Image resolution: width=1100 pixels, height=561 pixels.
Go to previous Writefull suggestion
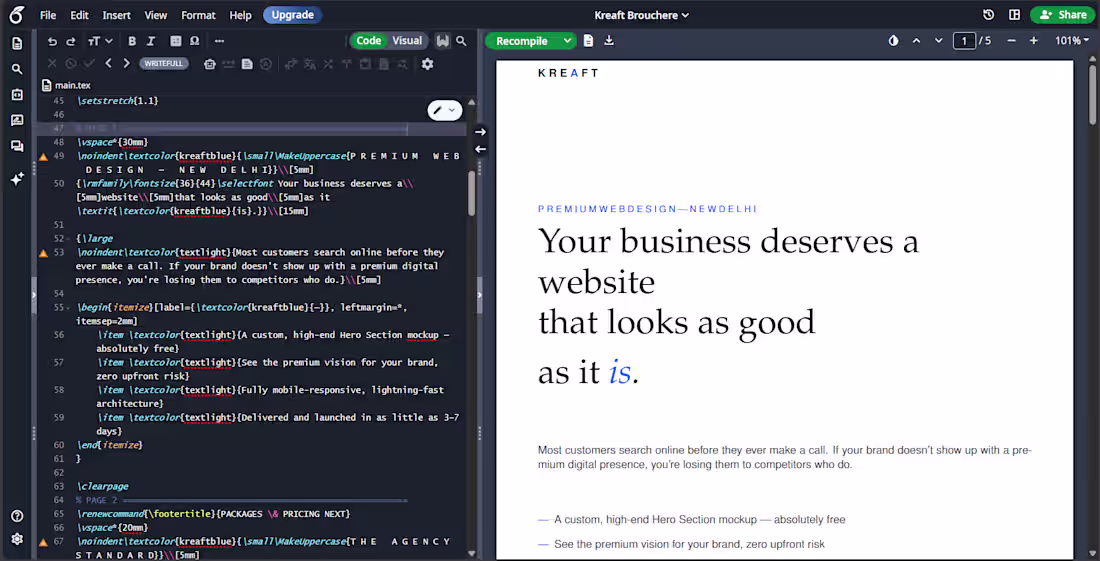point(108,64)
